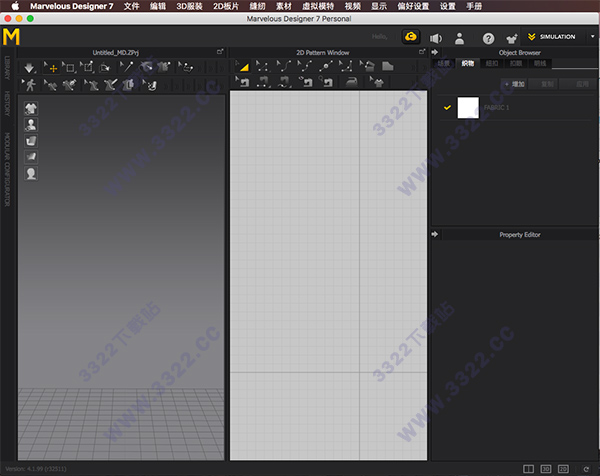
Task: Click the + 增加 add fabric button
Action: [x=515, y=84]
